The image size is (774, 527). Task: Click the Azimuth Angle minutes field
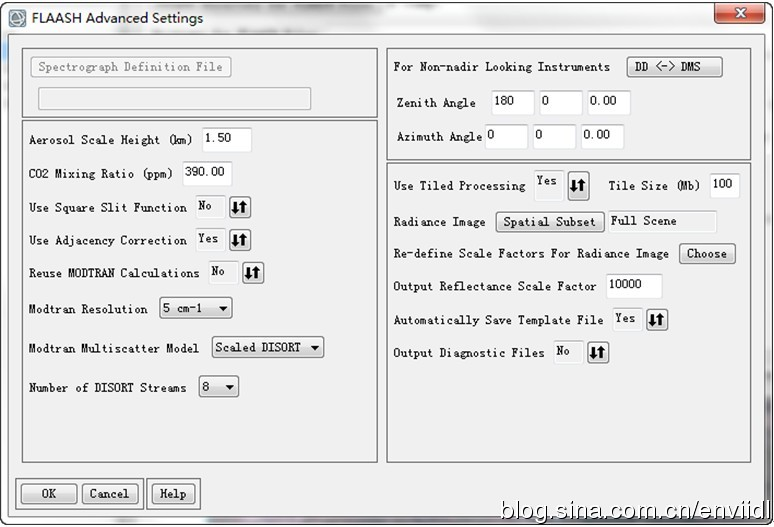pos(554,136)
